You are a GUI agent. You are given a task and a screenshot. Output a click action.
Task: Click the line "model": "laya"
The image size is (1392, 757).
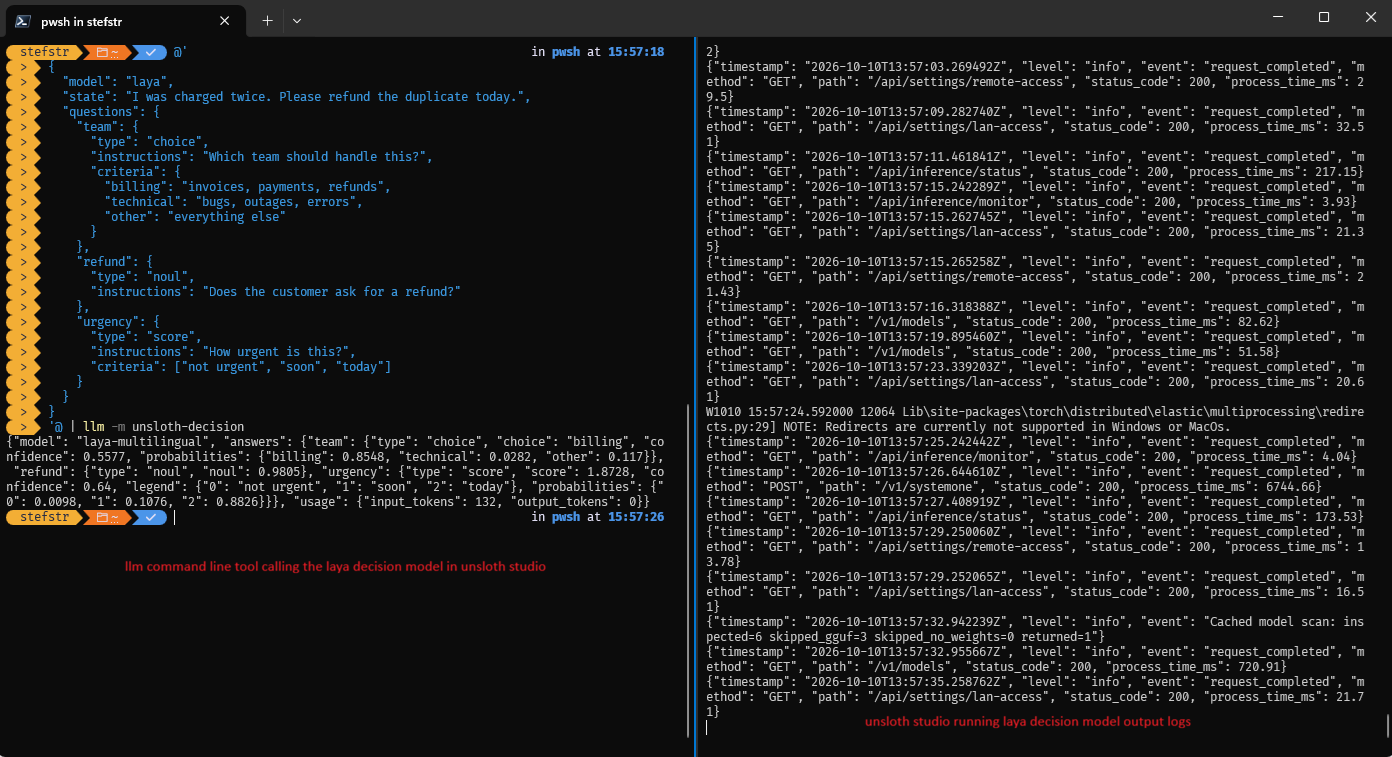pyautogui.click(x=118, y=82)
